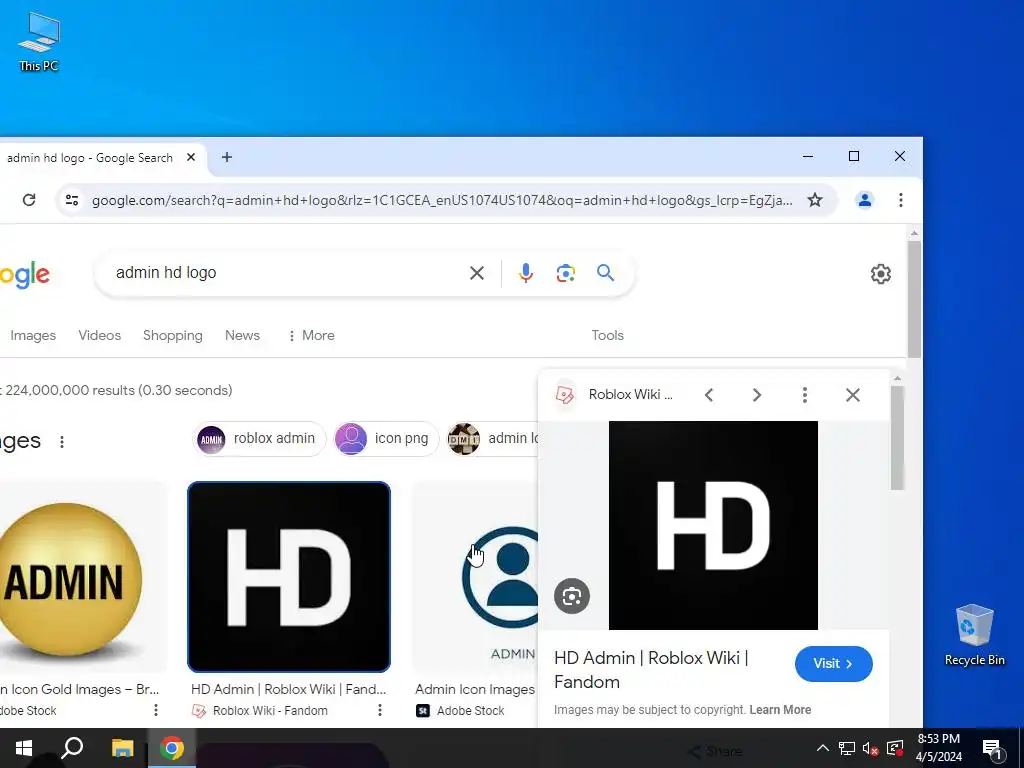
Task: Expand the More search filters menu
Action: click(311, 335)
